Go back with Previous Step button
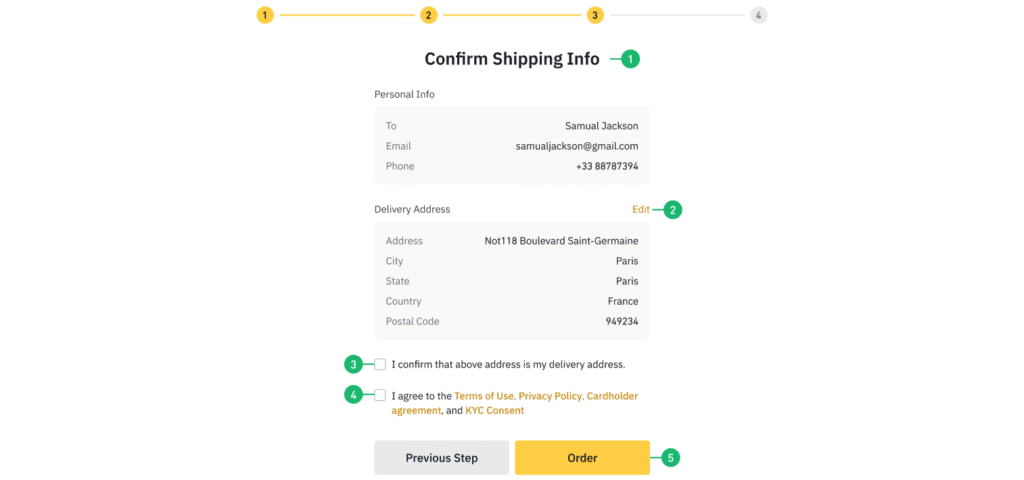The image size is (1024, 480). coord(441,458)
